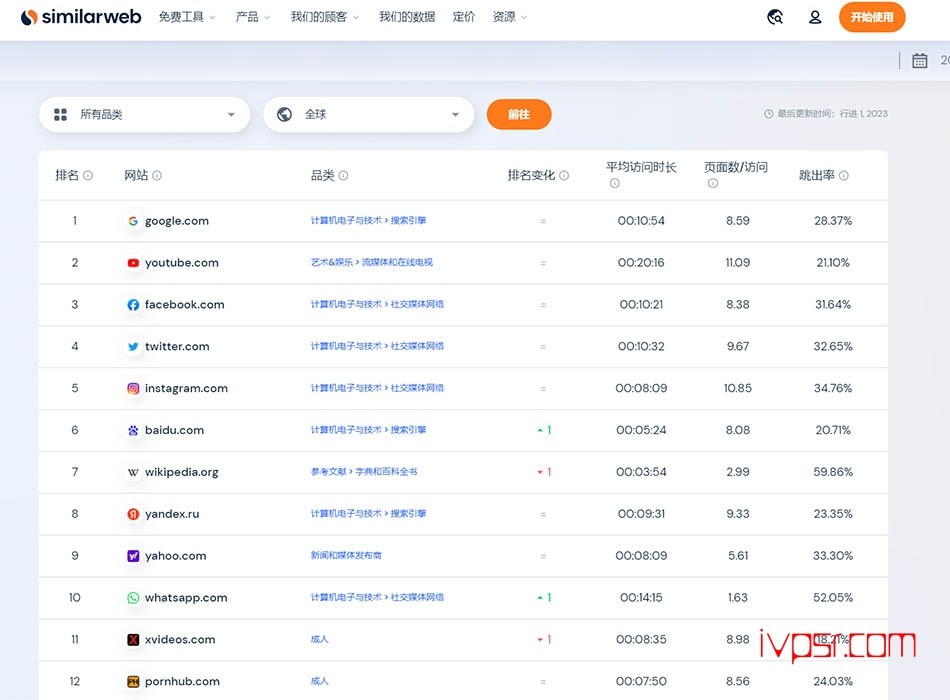950x700 pixels.
Task: Open the instagram.com site link
Action: 187,388
